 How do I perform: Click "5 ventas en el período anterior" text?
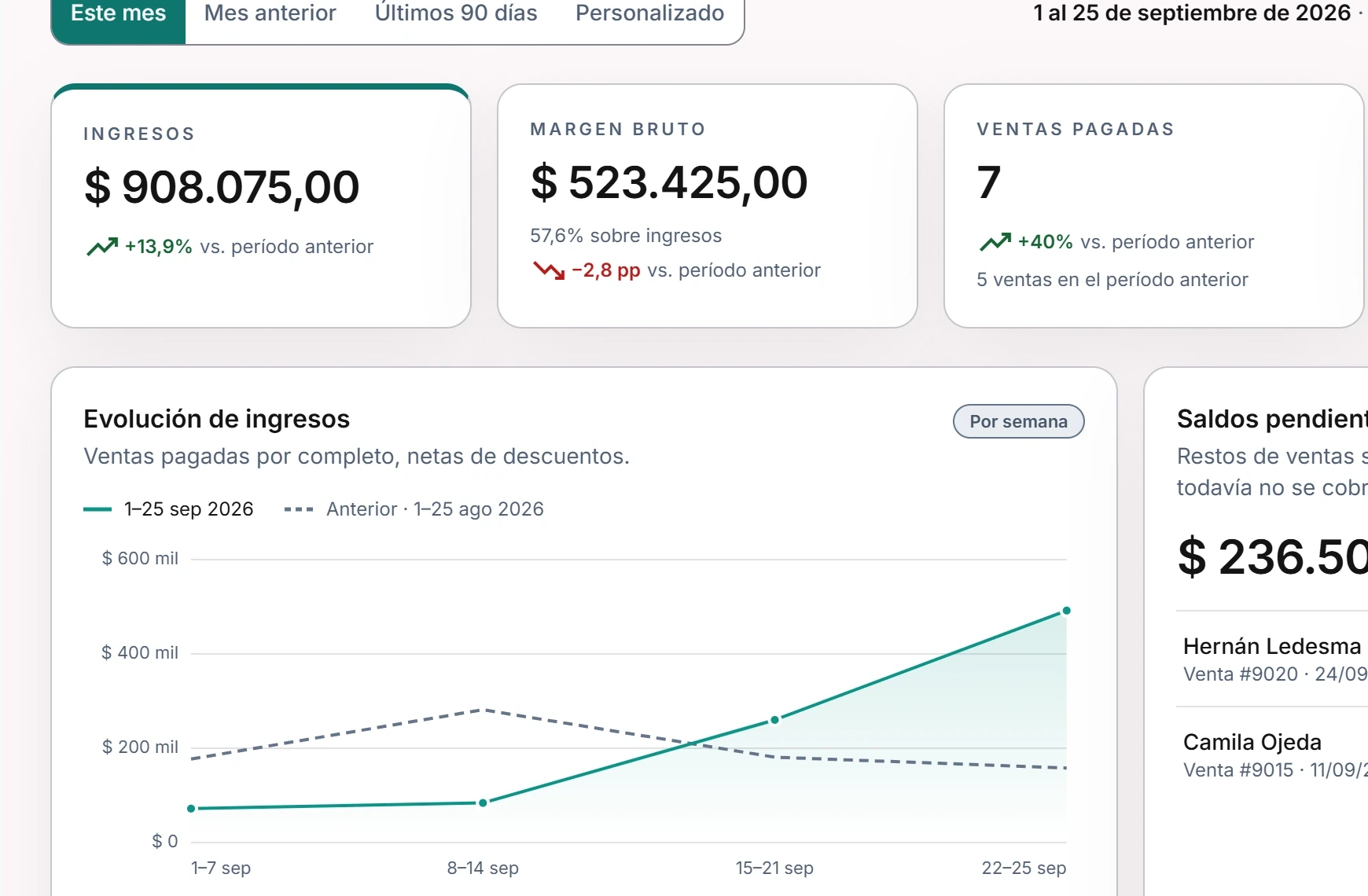pos(1112,280)
